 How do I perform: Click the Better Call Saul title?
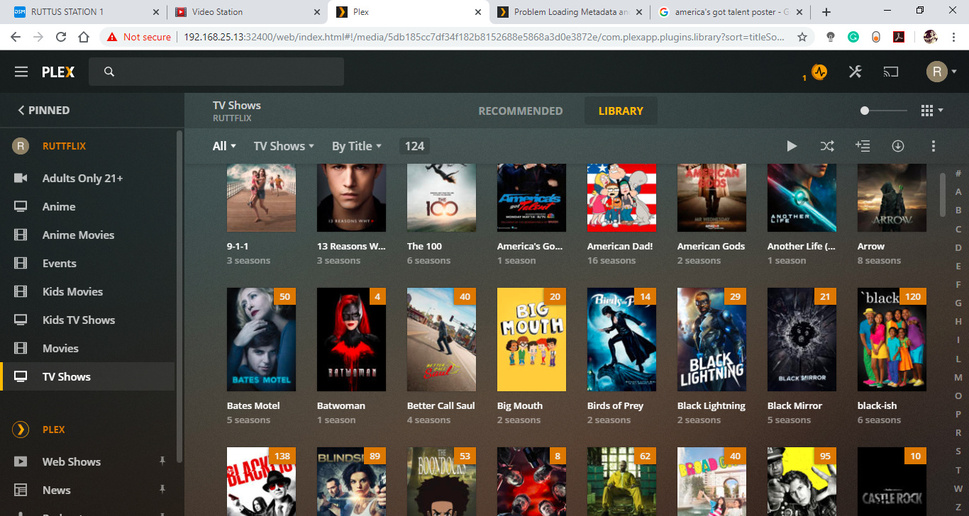441,405
